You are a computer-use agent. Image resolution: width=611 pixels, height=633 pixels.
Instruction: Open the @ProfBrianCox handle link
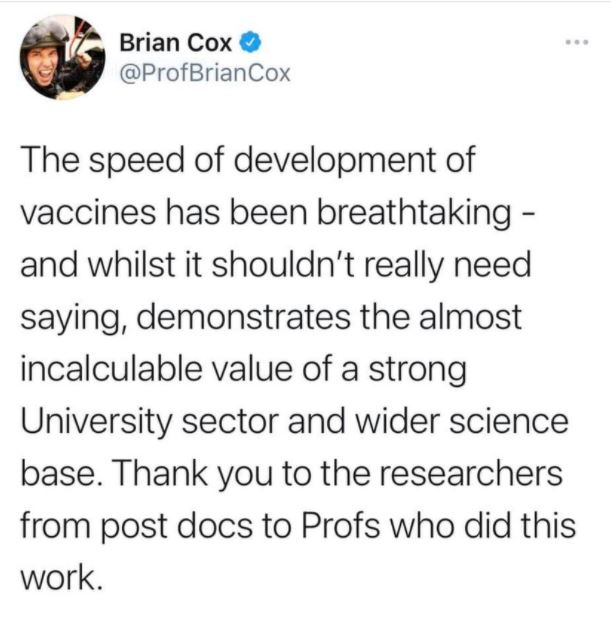pyautogui.click(x=205, y=73)
